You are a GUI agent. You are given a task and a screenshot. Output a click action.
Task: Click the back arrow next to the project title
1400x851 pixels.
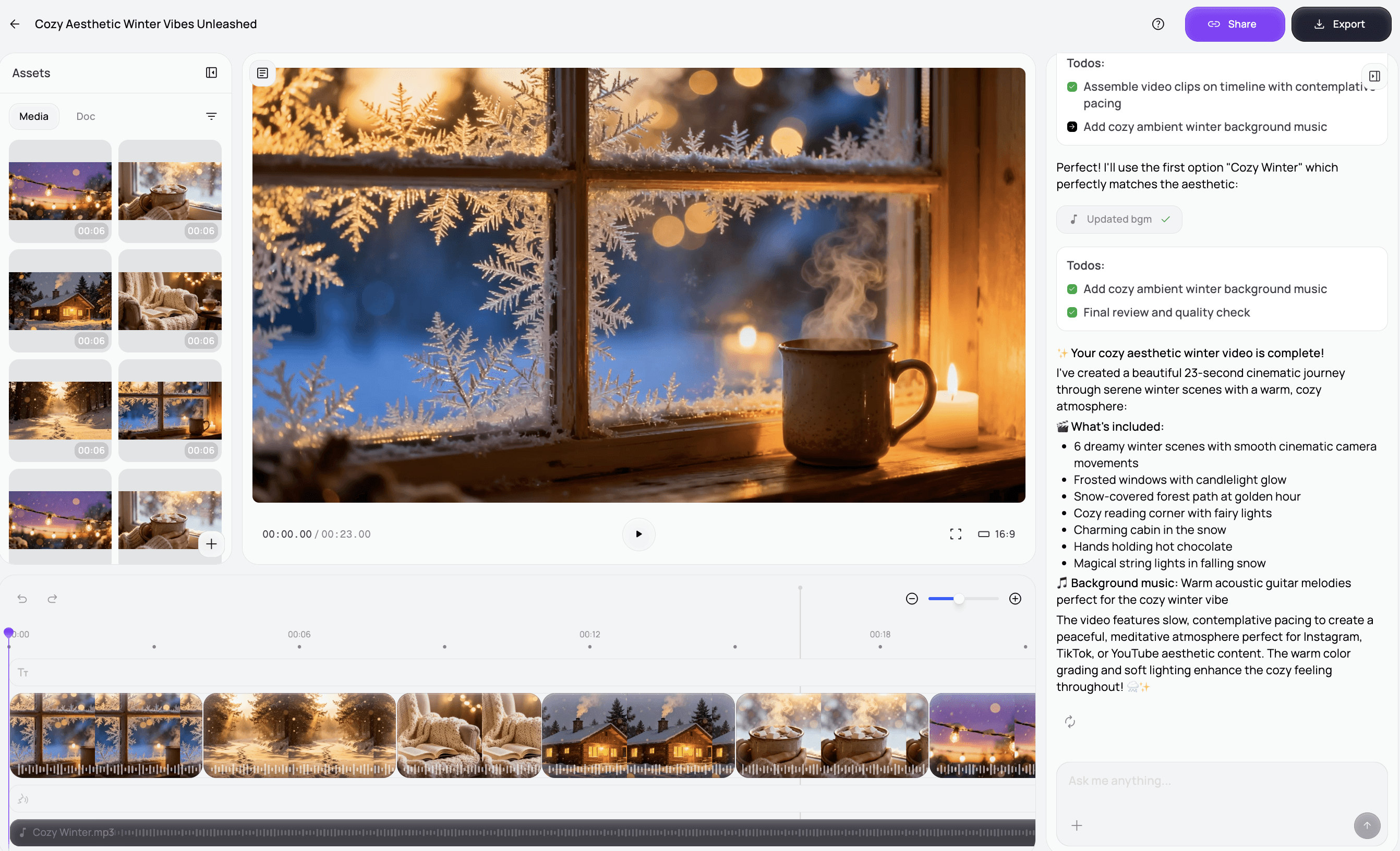(15, 24)
